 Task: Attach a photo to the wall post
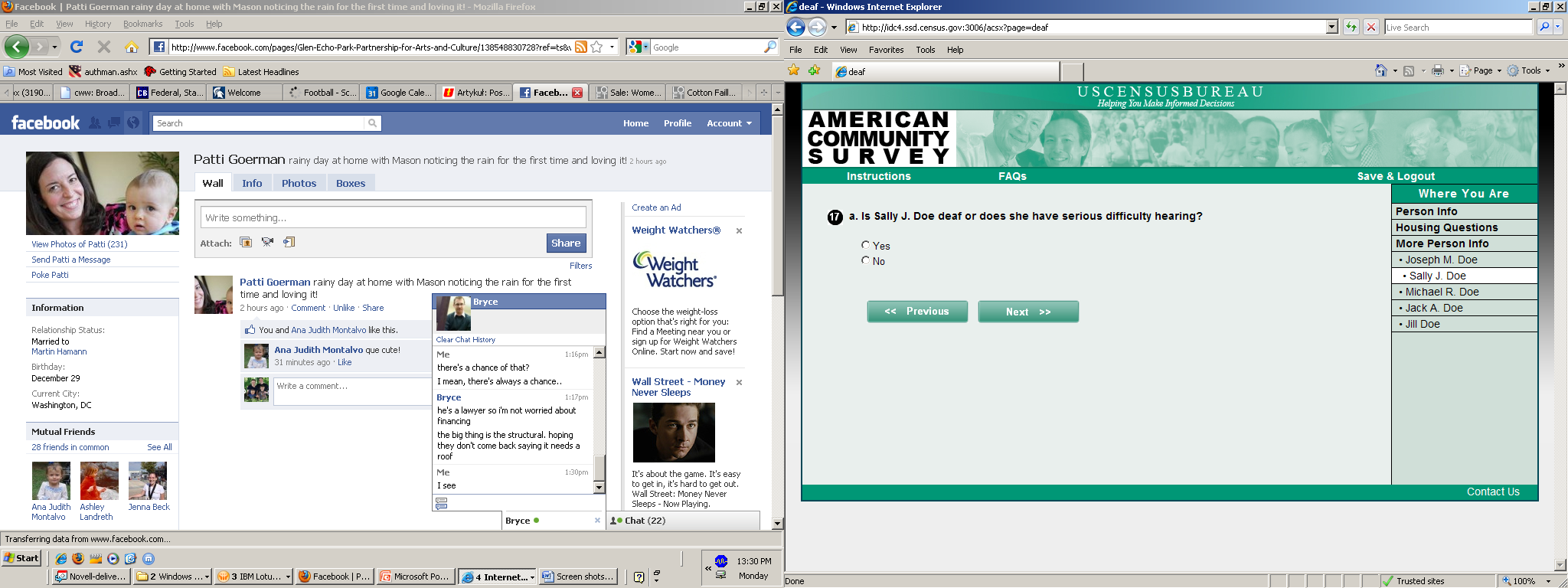coord(246,242)
